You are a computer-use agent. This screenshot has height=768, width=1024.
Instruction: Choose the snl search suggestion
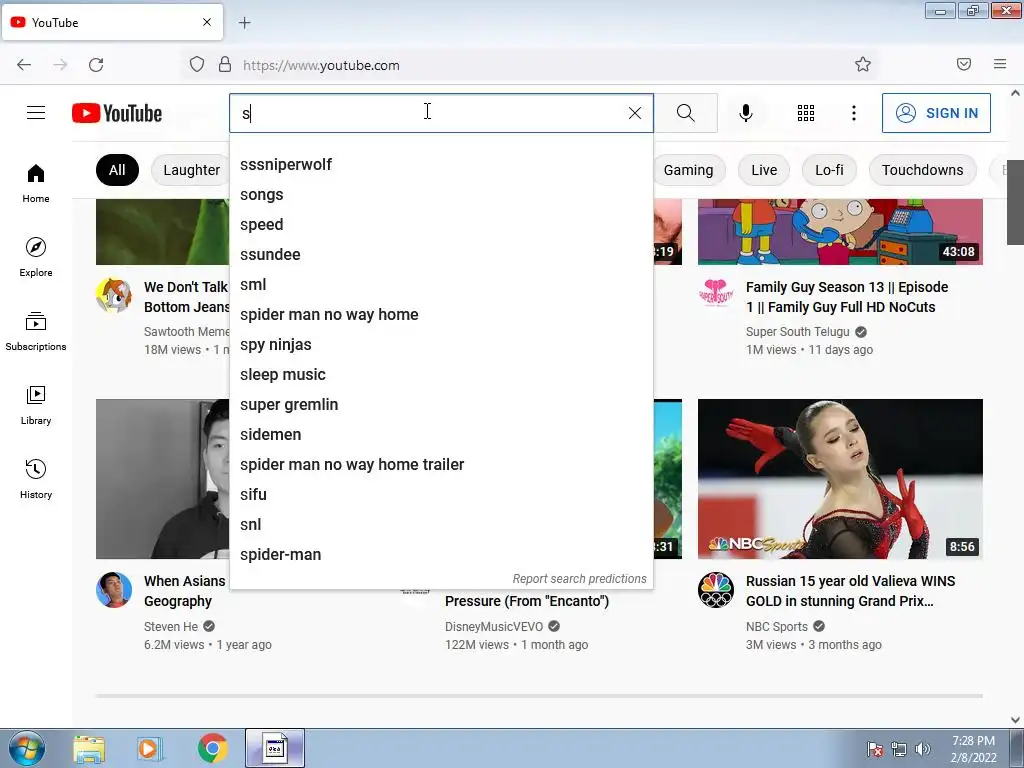[441, 525]
